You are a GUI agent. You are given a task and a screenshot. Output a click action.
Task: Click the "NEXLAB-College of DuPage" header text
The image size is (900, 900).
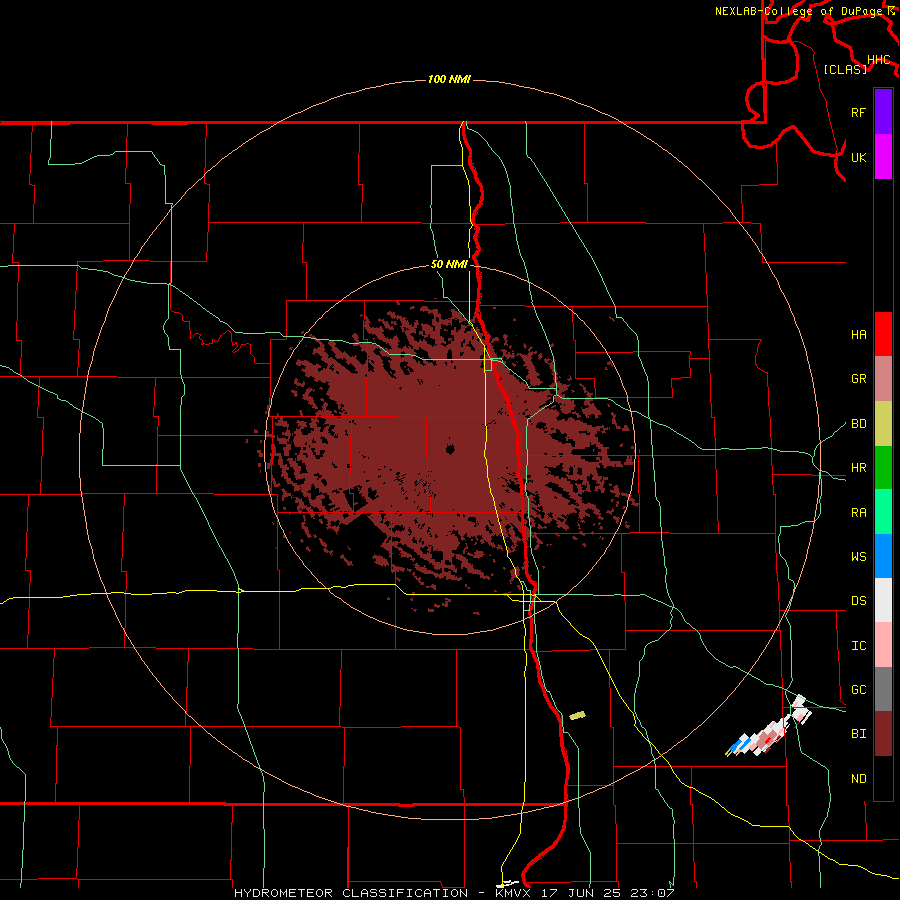(800, 11)
